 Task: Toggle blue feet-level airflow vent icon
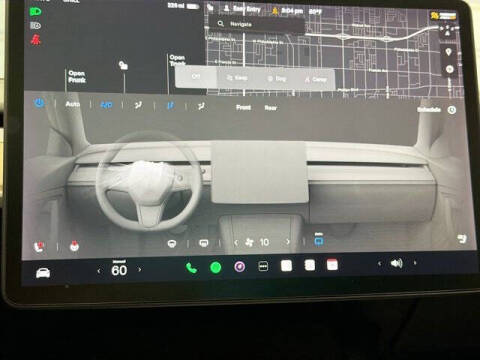pyautogui.click(x=170, y=106)
